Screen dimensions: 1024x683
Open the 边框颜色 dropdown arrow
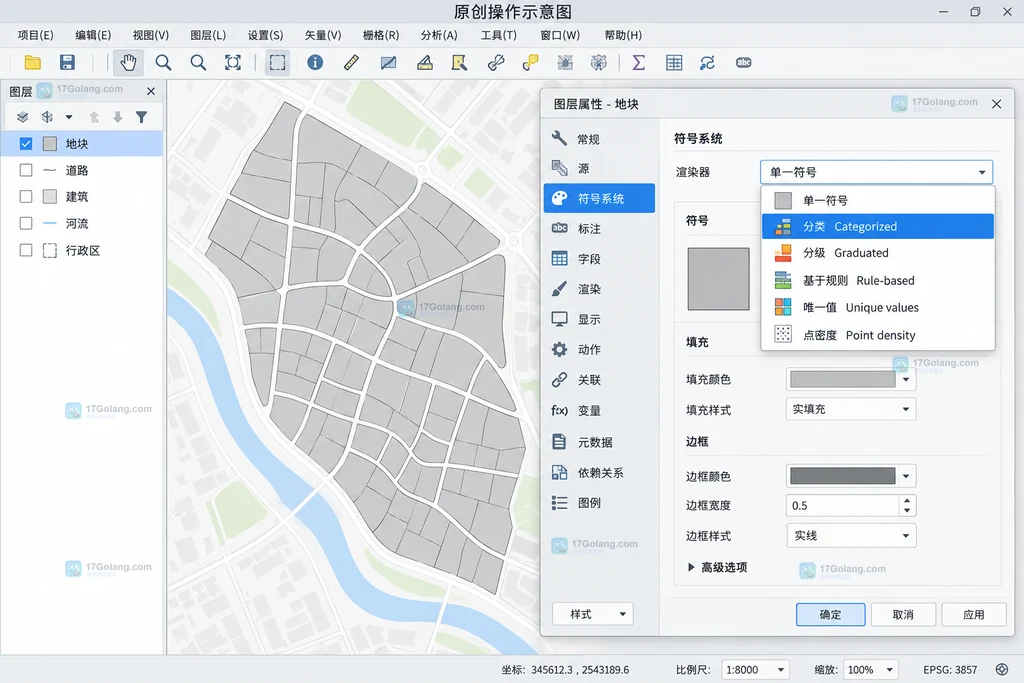click(x=906, y=476)
